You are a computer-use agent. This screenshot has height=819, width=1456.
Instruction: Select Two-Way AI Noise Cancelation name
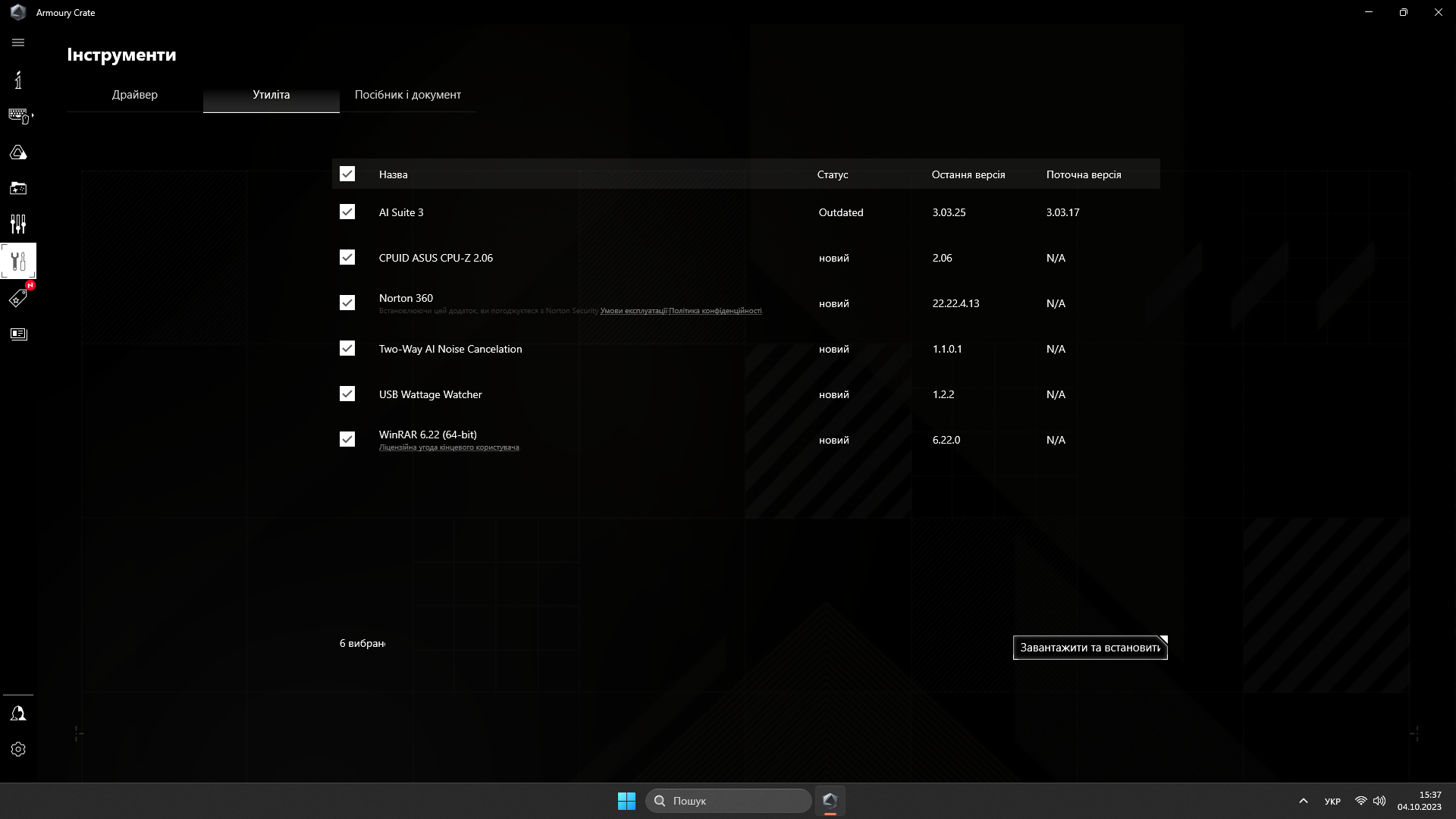pos(450,349)
